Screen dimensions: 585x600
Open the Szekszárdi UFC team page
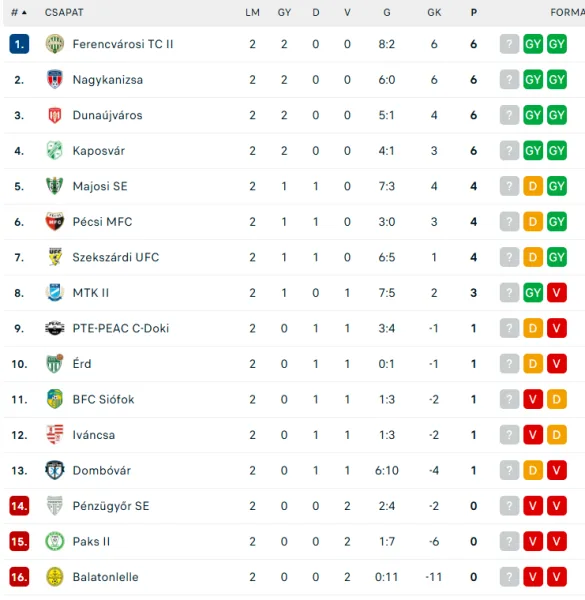pos(116,257)
